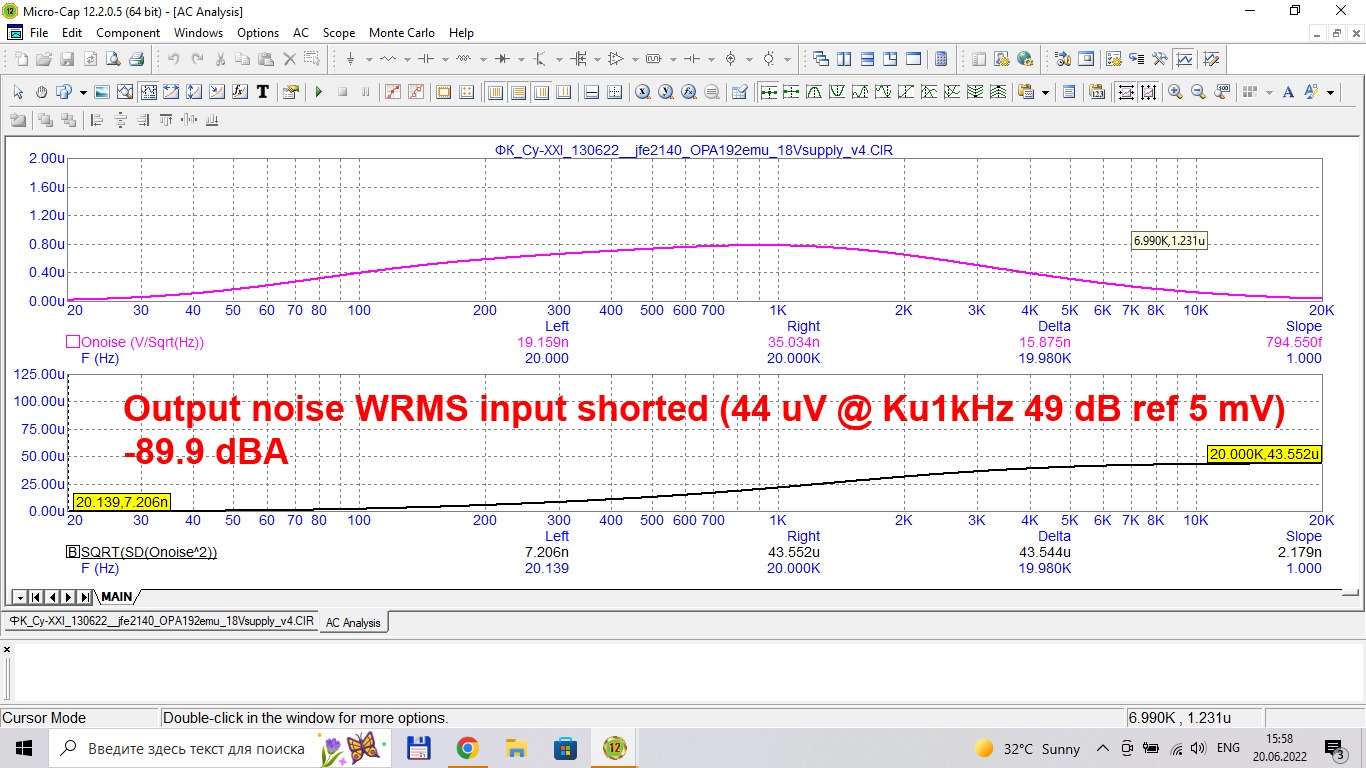Toggle horizontal axis grids icon

[495, 92]
